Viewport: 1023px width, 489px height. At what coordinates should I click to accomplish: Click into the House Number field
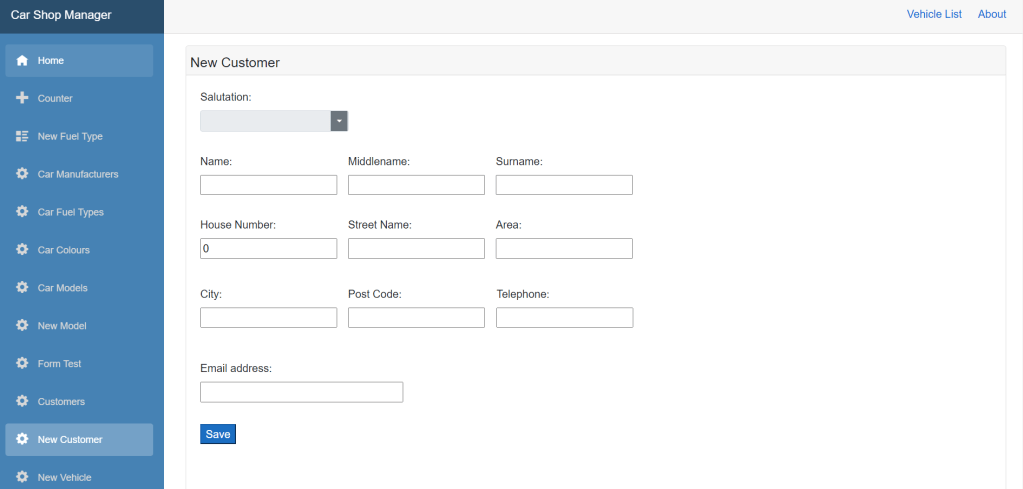click(268, 248)
